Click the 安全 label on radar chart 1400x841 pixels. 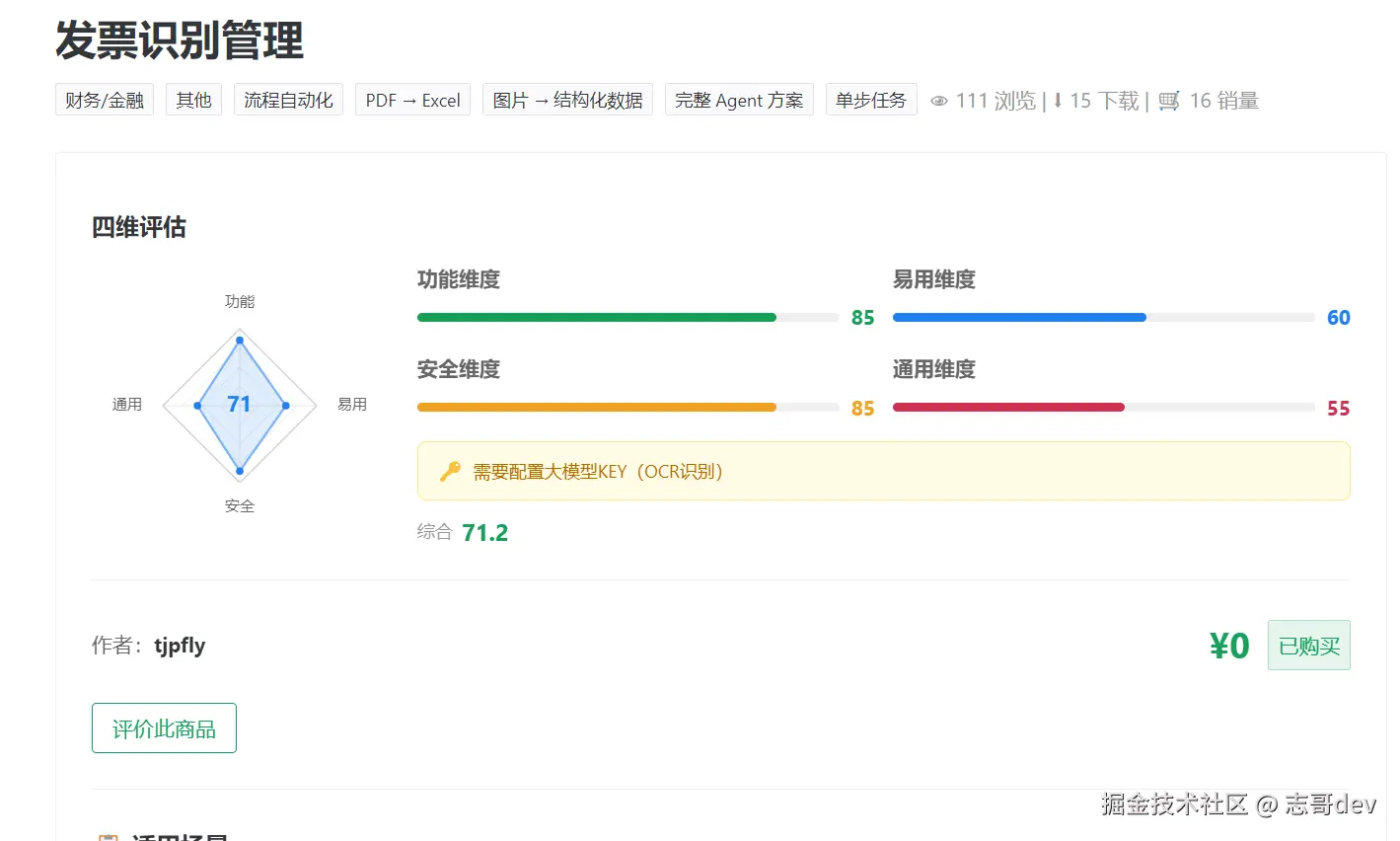coord(239,505)
